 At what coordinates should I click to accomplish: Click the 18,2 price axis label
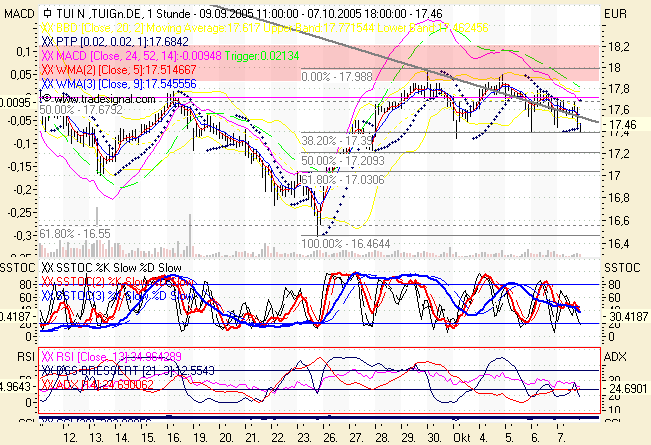click(x=618, y=46)
